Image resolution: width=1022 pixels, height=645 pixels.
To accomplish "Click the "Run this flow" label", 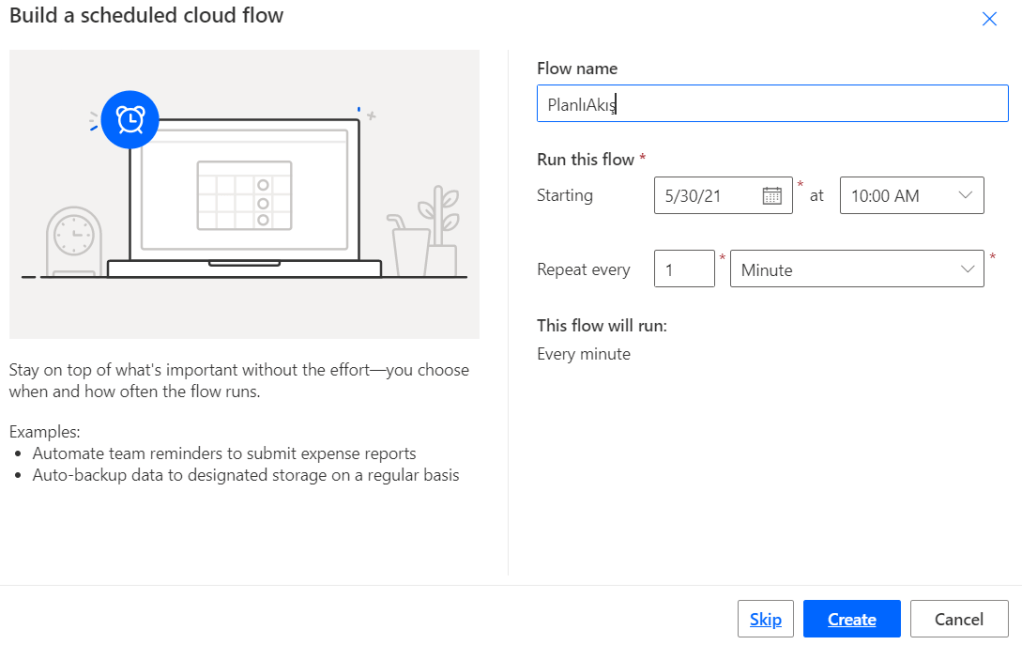I will pyautogui.click(x=586, y=160).
